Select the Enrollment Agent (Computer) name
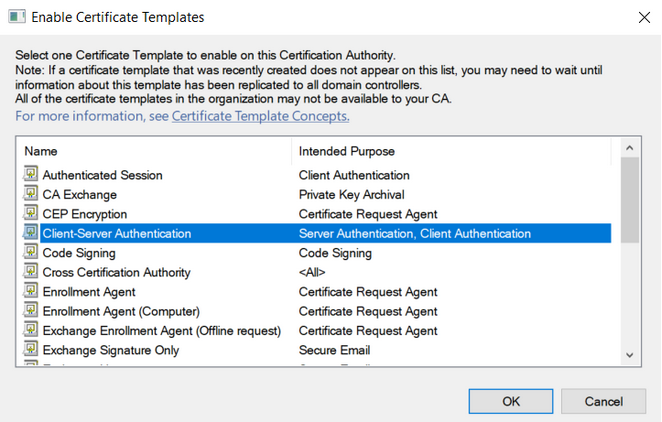The height and width of the screenshot is (422, 662). (121, 311)
